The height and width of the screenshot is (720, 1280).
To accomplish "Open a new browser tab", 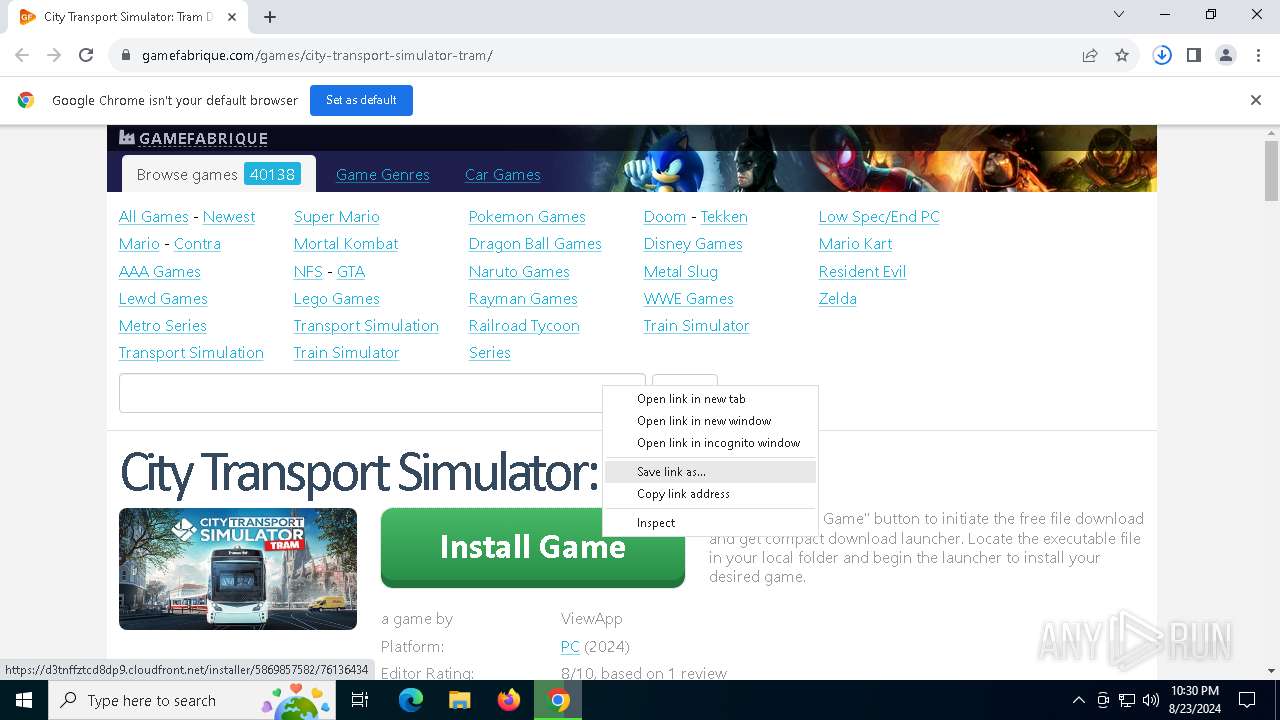I will [270, 17].
